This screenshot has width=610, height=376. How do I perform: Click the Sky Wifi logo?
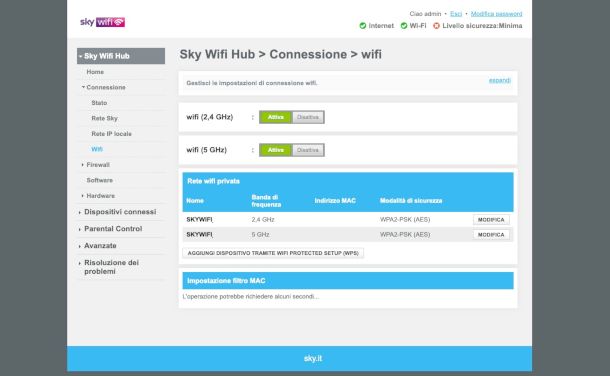102,22
